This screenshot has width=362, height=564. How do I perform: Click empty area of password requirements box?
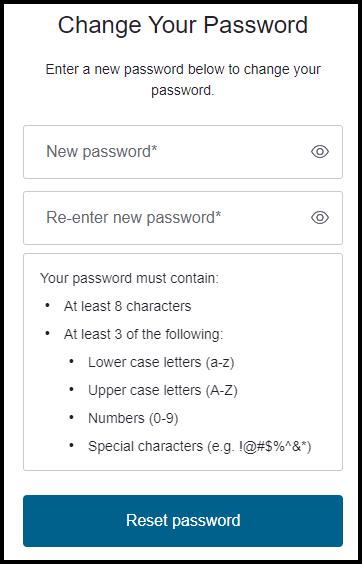click(x=281, y=324)
